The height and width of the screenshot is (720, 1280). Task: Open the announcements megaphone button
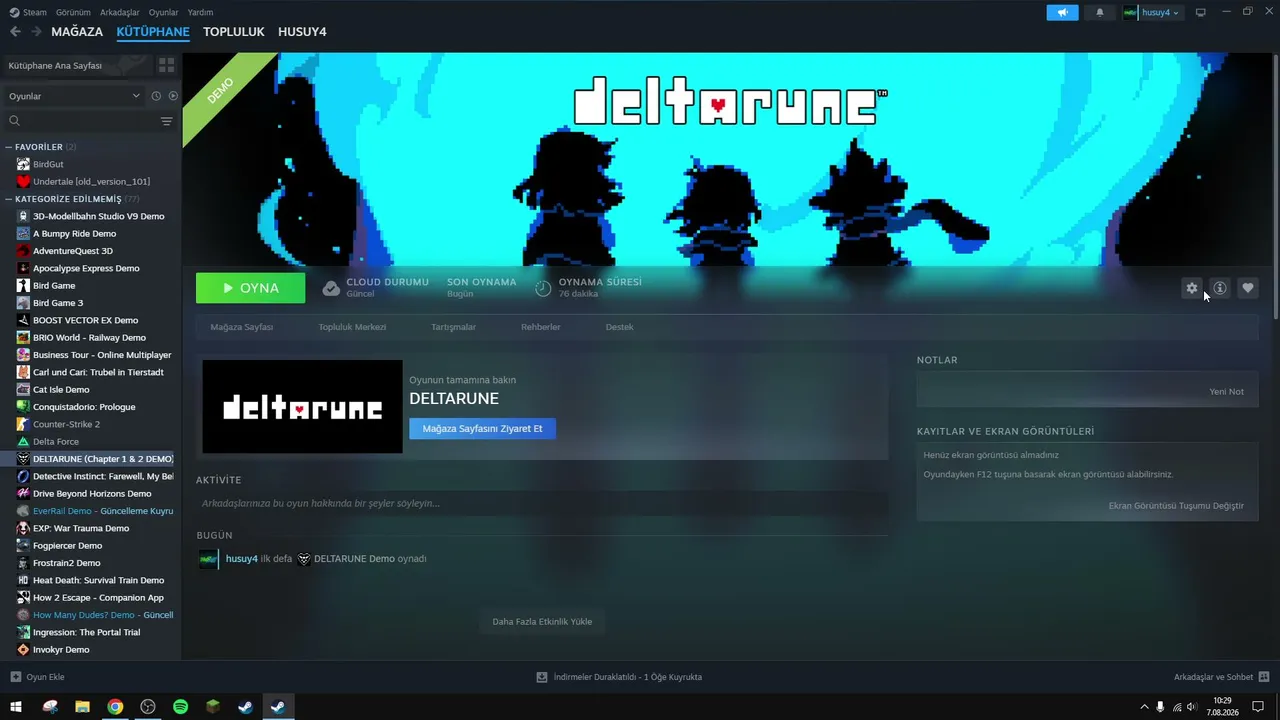[x=1062, y=12]
